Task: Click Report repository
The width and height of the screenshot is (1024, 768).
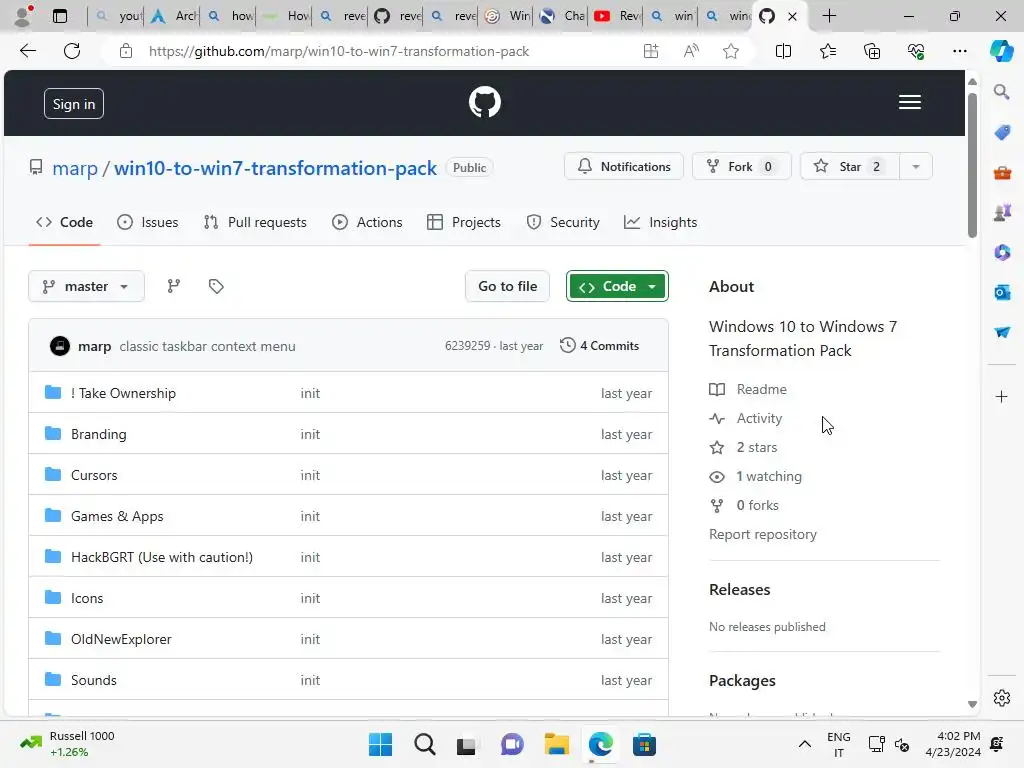Action: pos(763,534)
